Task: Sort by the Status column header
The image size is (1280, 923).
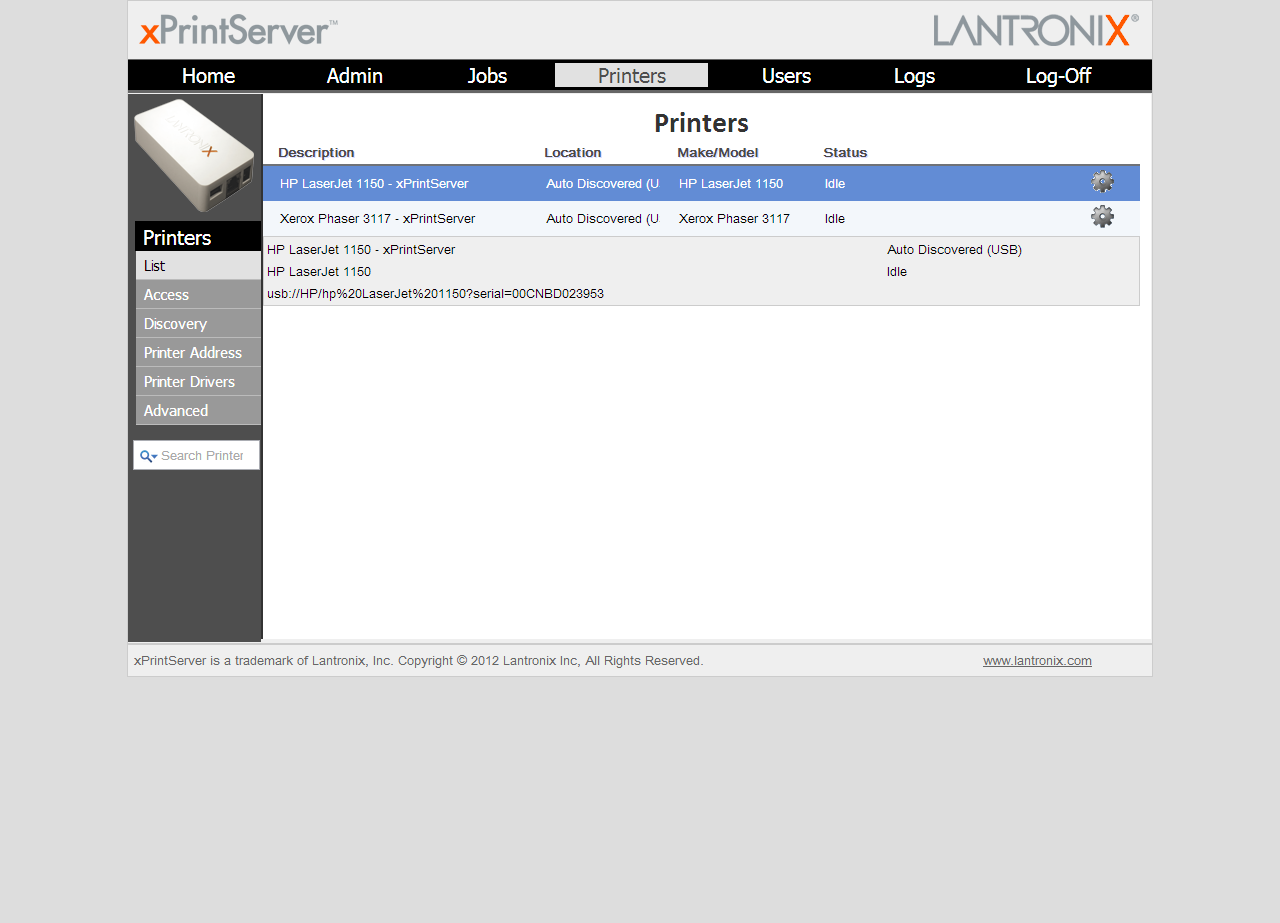Action: [x=845, y=153]
